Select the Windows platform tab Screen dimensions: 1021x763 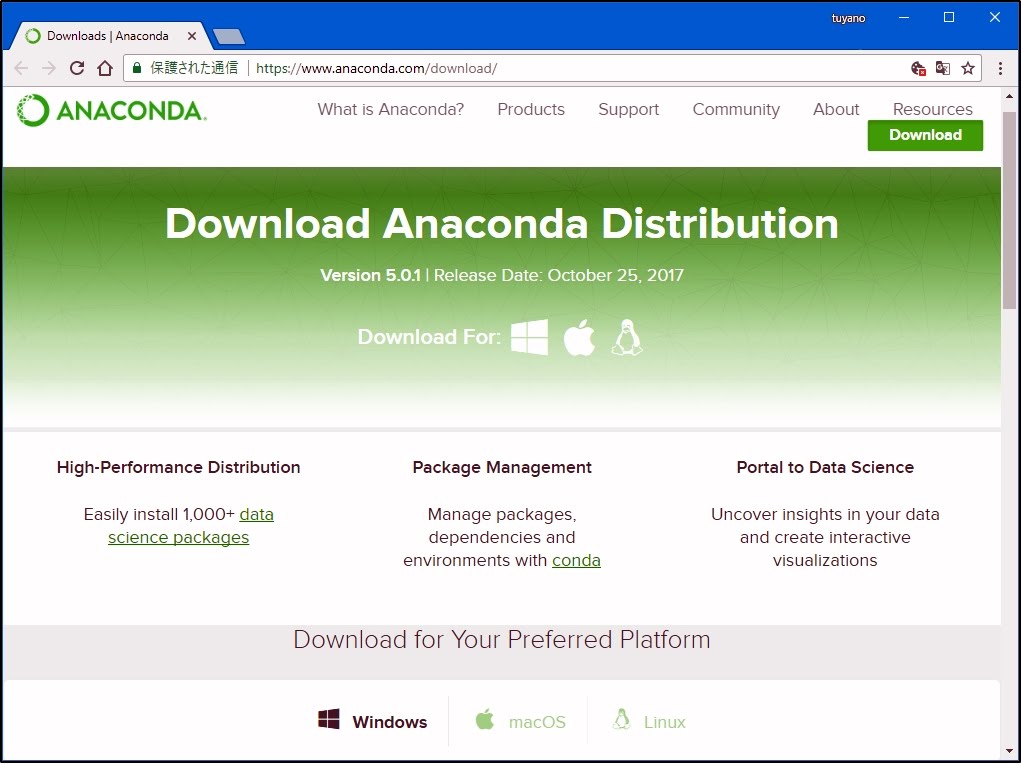[373, 721]
